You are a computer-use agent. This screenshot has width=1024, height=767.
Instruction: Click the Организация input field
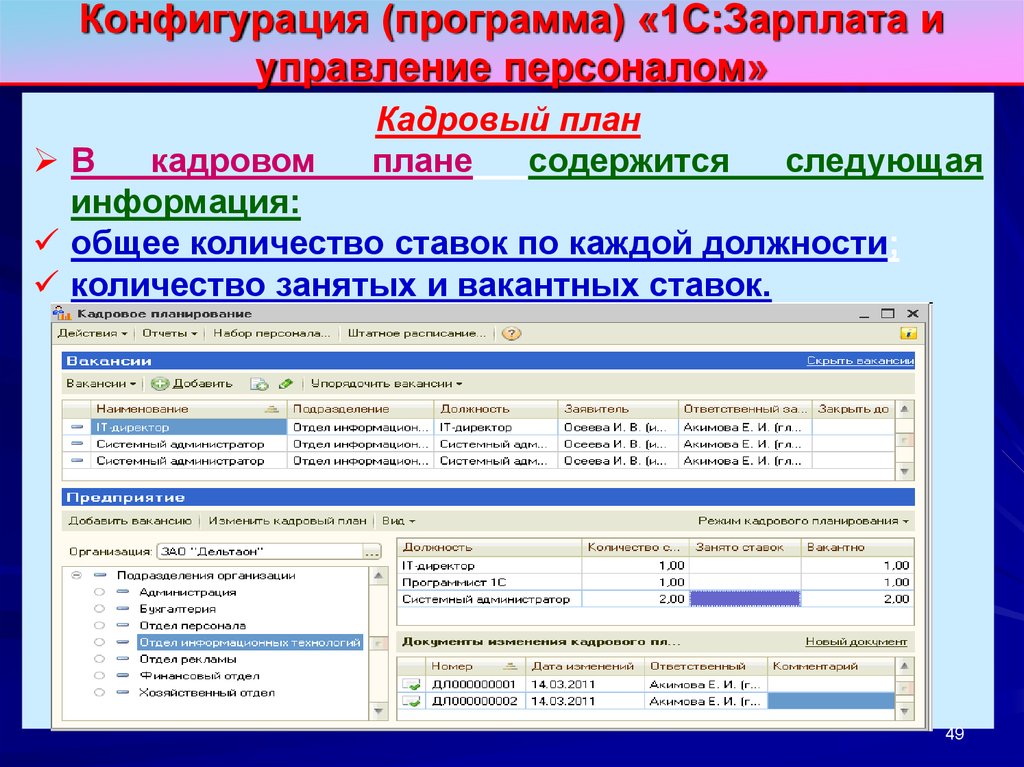click(x=261, y=551)
